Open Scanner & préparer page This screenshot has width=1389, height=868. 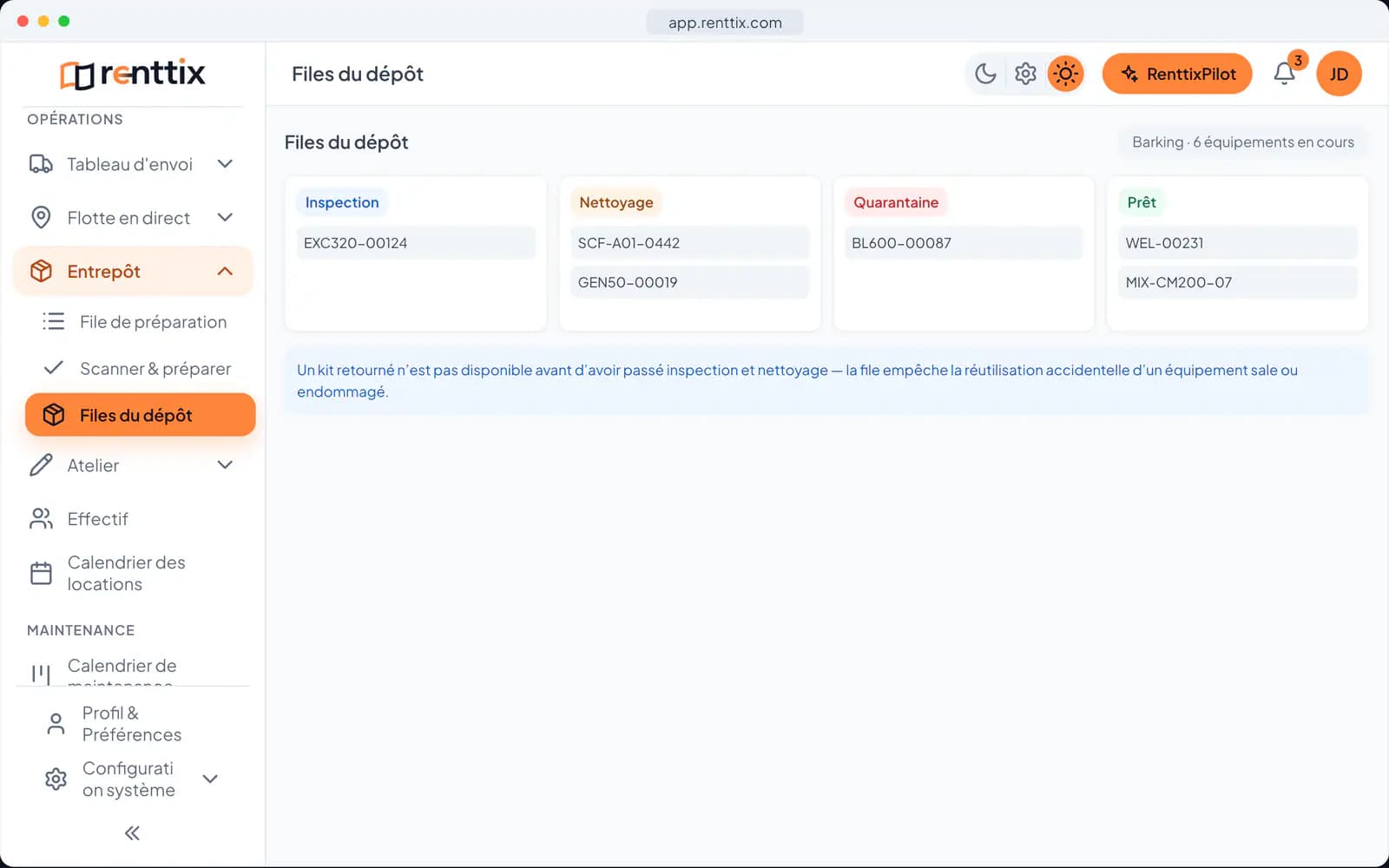point(140,369)
